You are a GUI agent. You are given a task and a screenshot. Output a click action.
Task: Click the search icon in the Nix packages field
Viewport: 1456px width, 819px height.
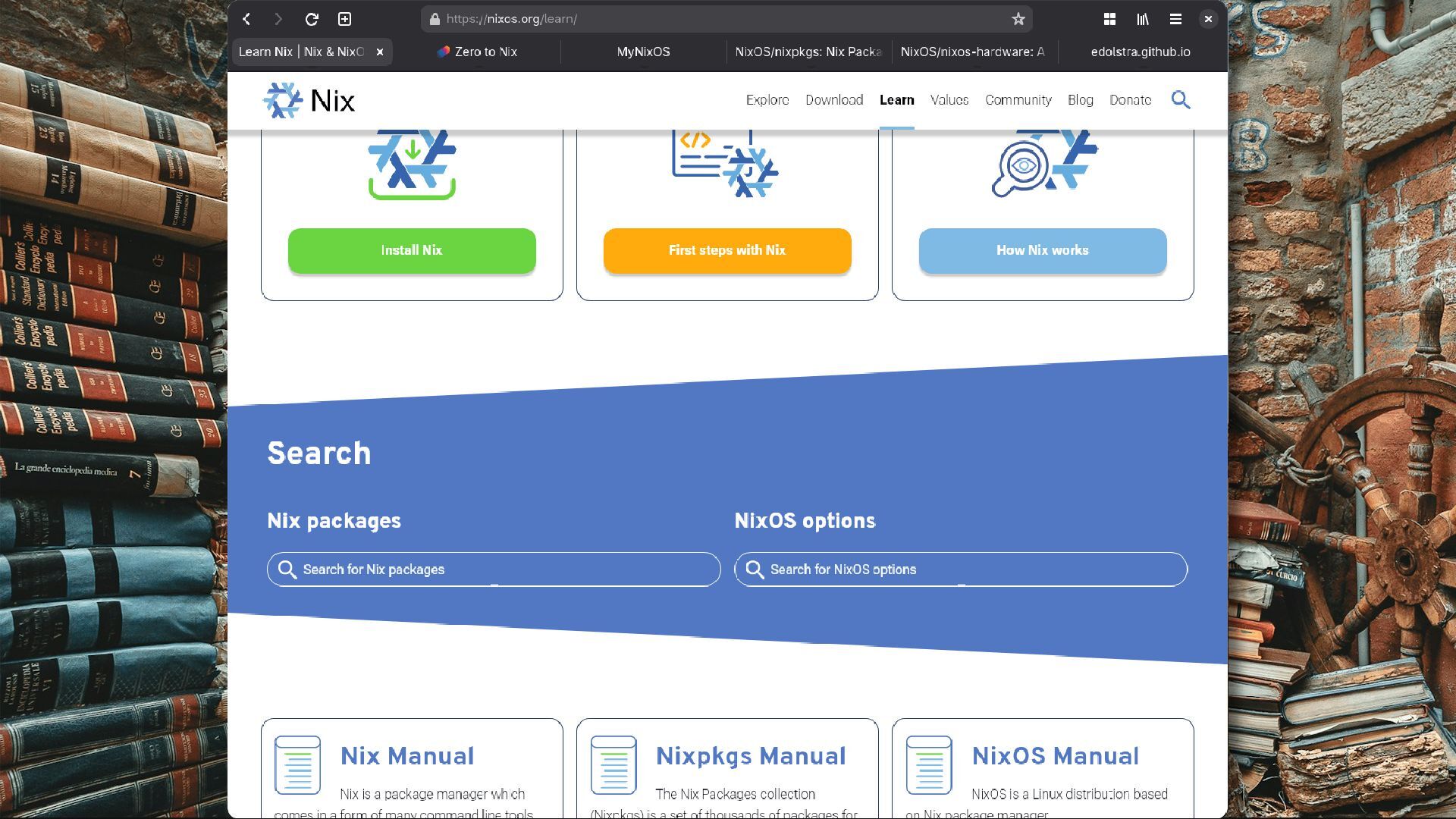(x=287, y=570)
